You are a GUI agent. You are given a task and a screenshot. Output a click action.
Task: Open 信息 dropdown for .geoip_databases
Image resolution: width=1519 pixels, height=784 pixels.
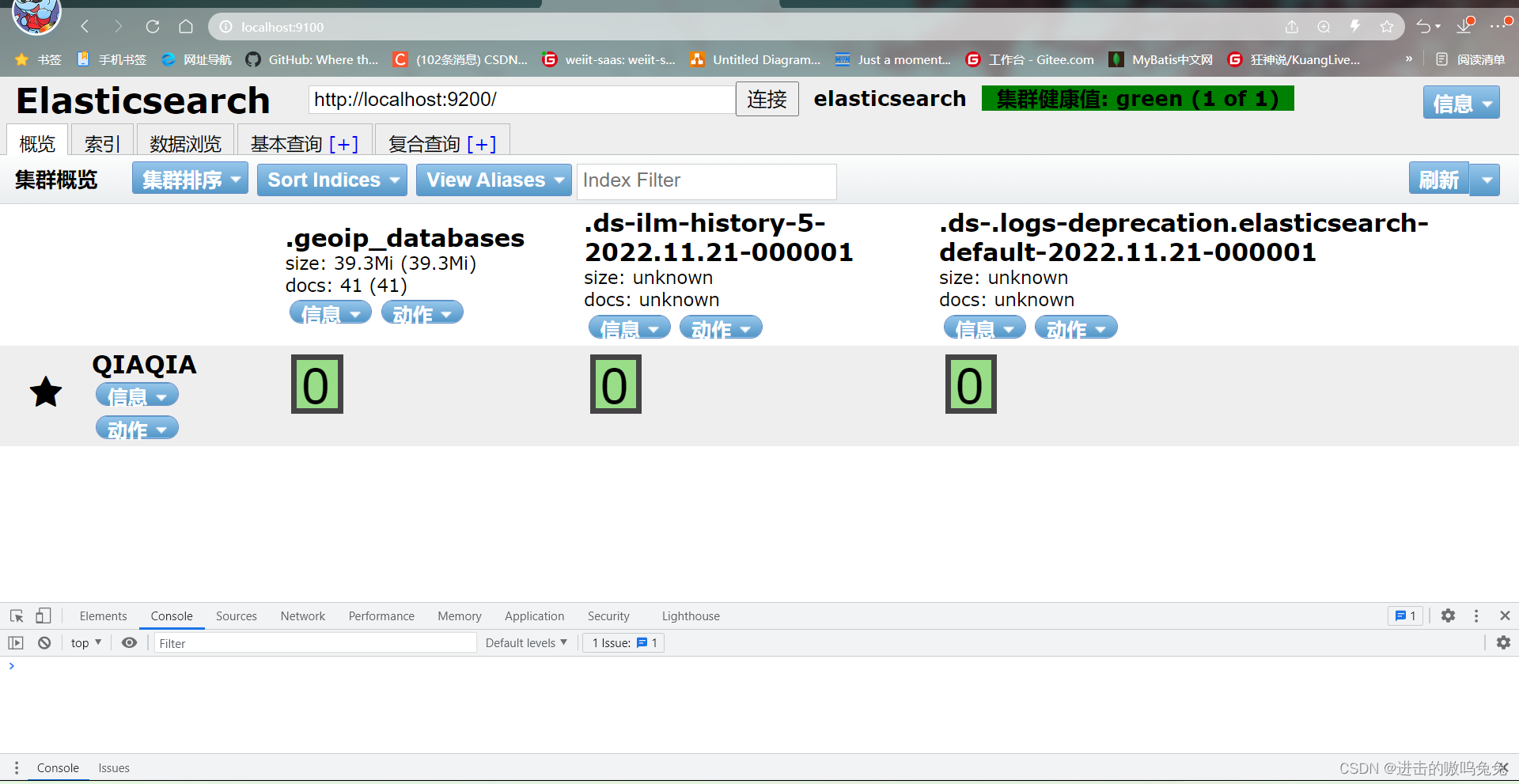tap(331, 313)
